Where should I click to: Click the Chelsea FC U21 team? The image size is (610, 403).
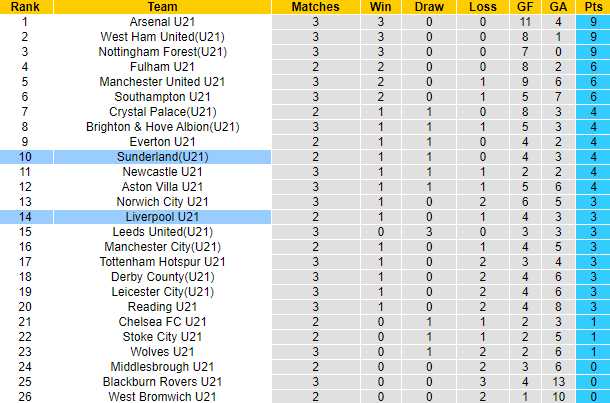click(x=163, y=322)
